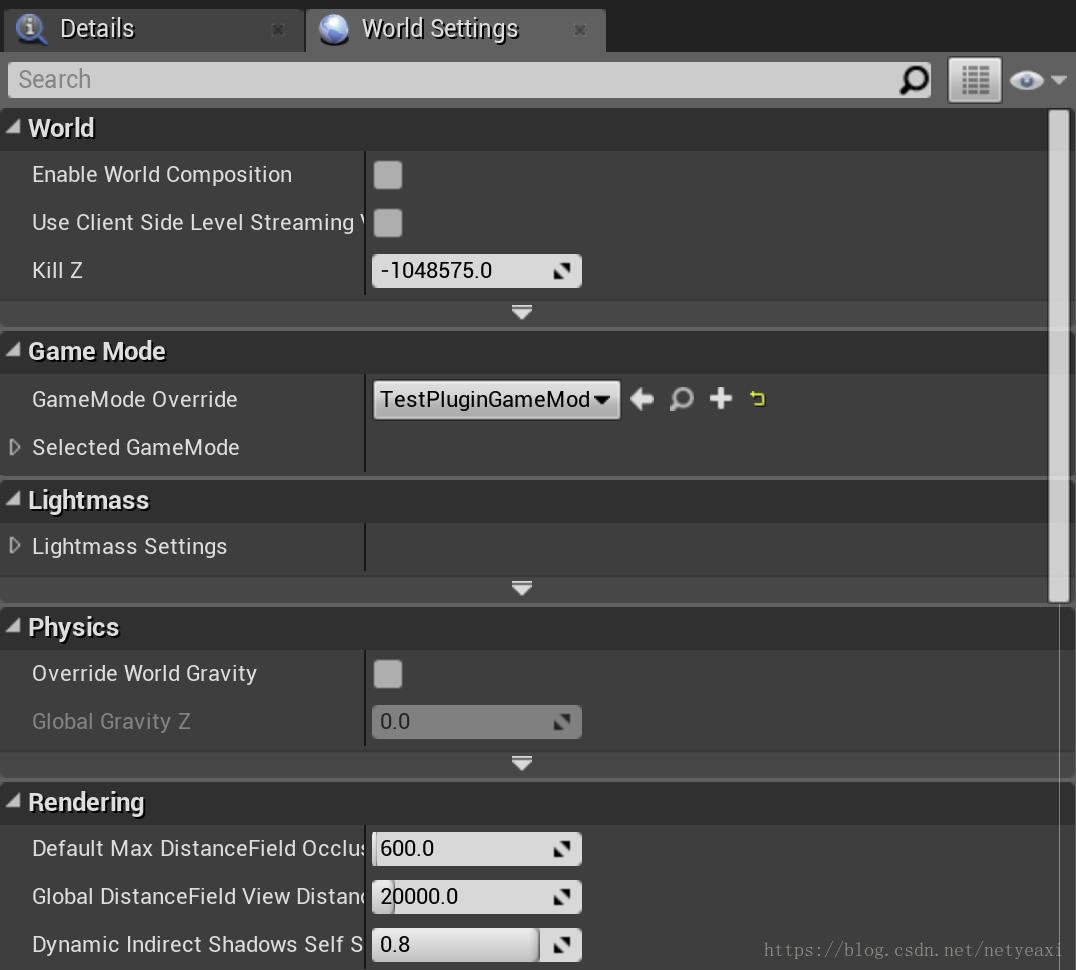Open the eye view options menu
The width and height of the screenshot is (1076, 970).
click(1030, 79)
